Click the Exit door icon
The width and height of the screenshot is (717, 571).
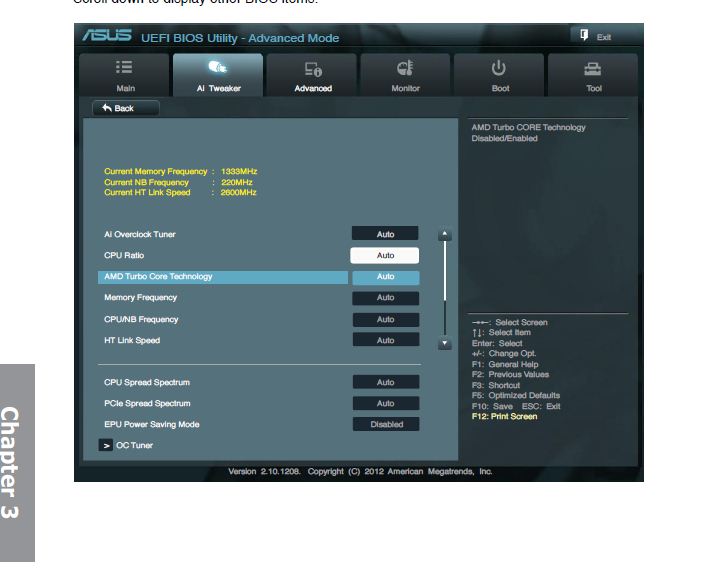[x=584, y=36]
